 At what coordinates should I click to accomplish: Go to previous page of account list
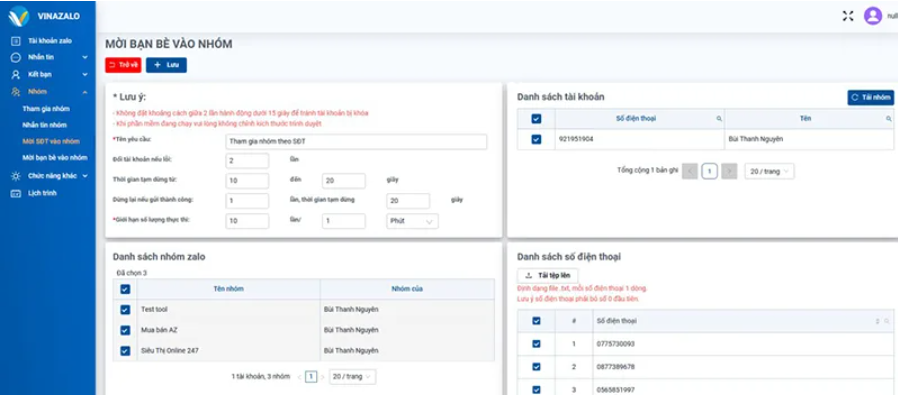pos(690,171)
